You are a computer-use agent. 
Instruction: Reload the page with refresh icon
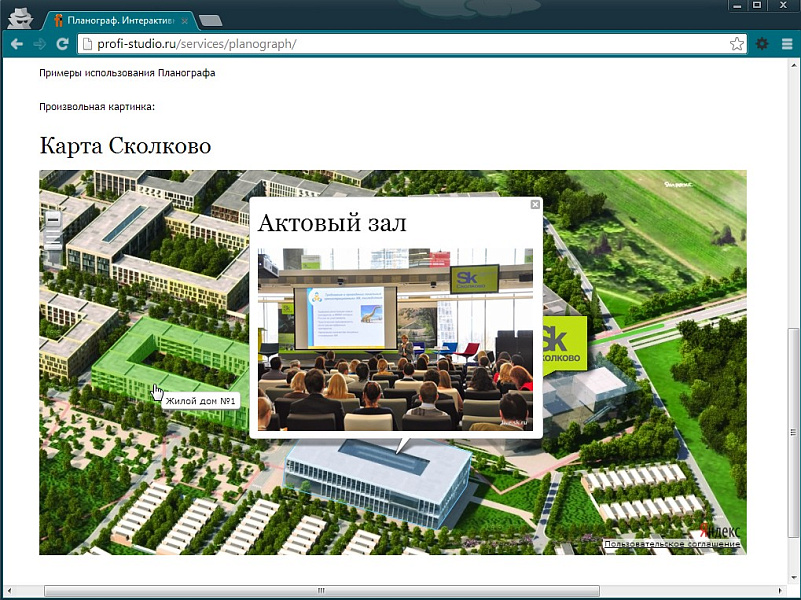pos(62,44)
